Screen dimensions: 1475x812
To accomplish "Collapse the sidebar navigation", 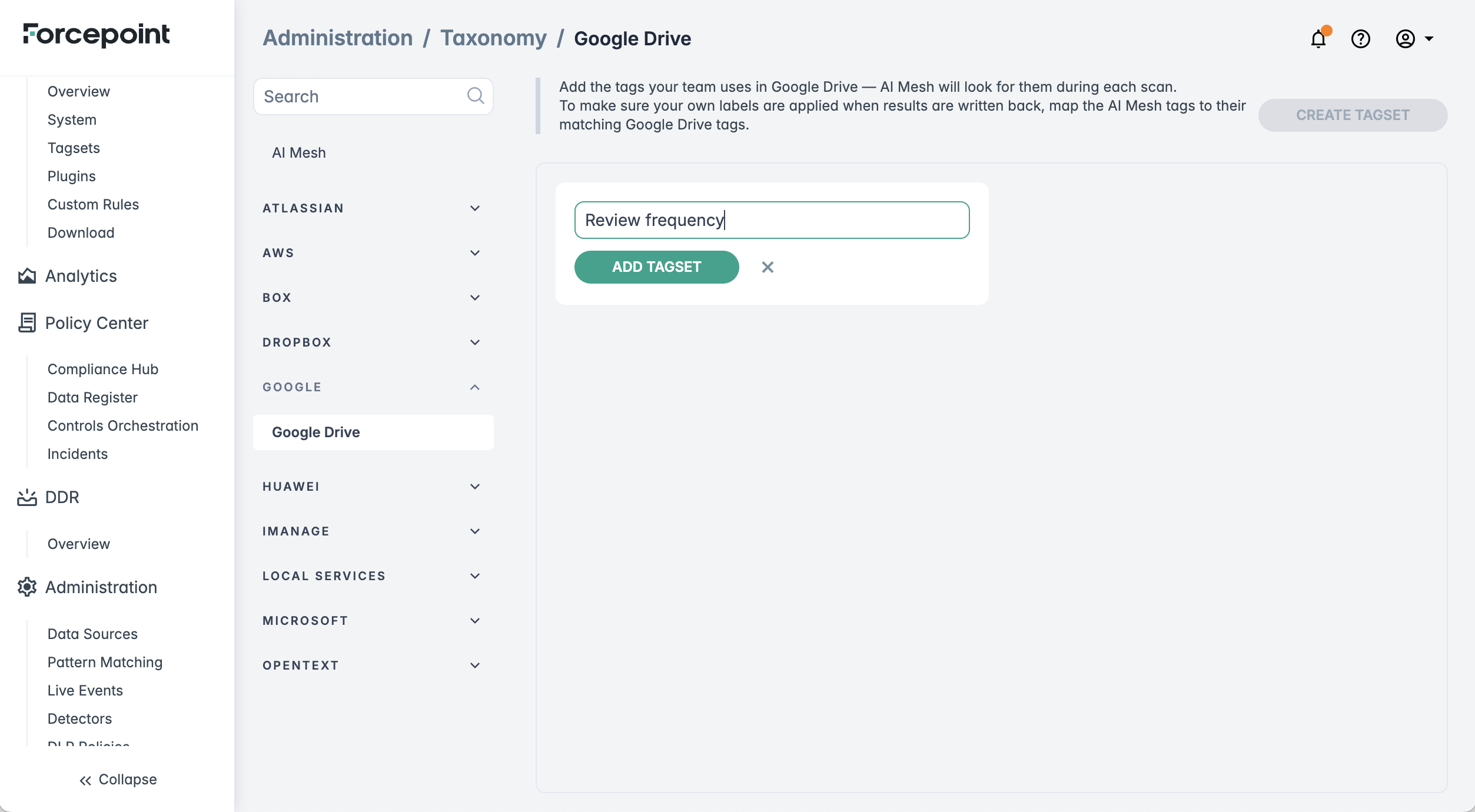I will click(x=118, y=779).
